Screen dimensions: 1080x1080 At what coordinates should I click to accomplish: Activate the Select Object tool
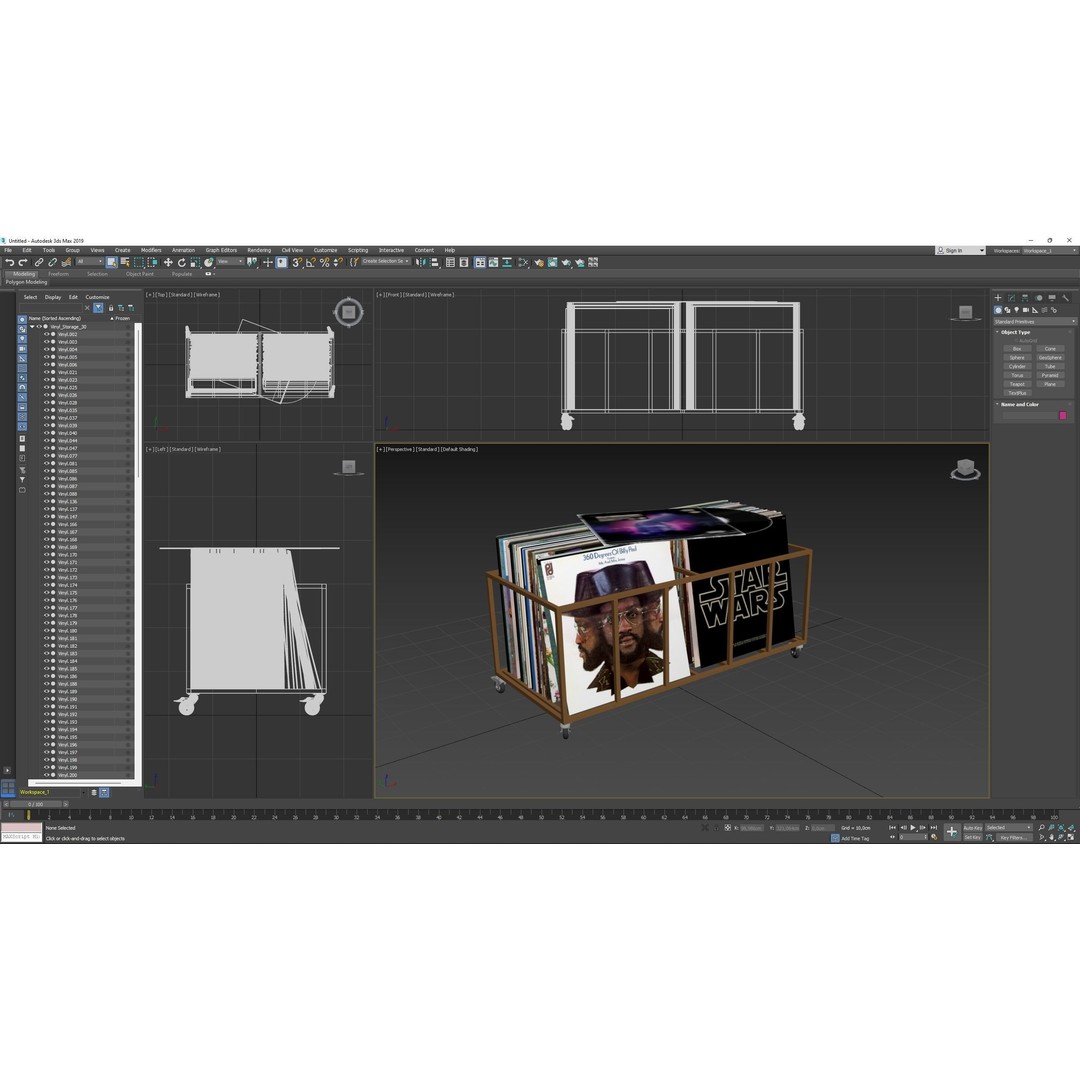[x=112, y=262]
